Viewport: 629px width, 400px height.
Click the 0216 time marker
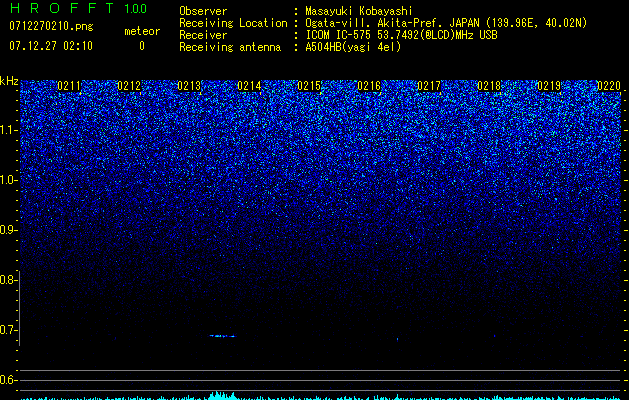tap(369, 86)
